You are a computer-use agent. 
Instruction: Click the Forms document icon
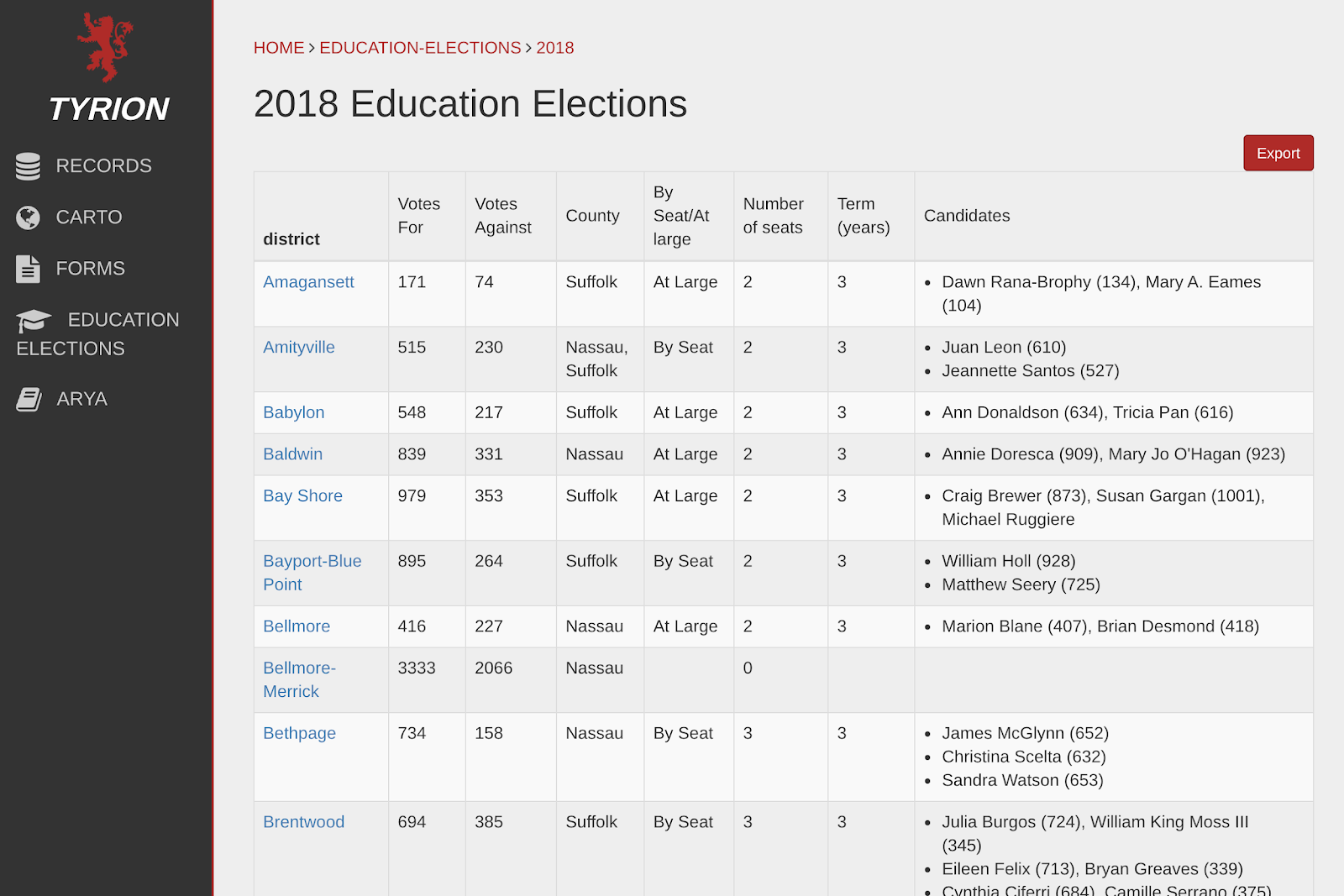(x=28, y=269)
